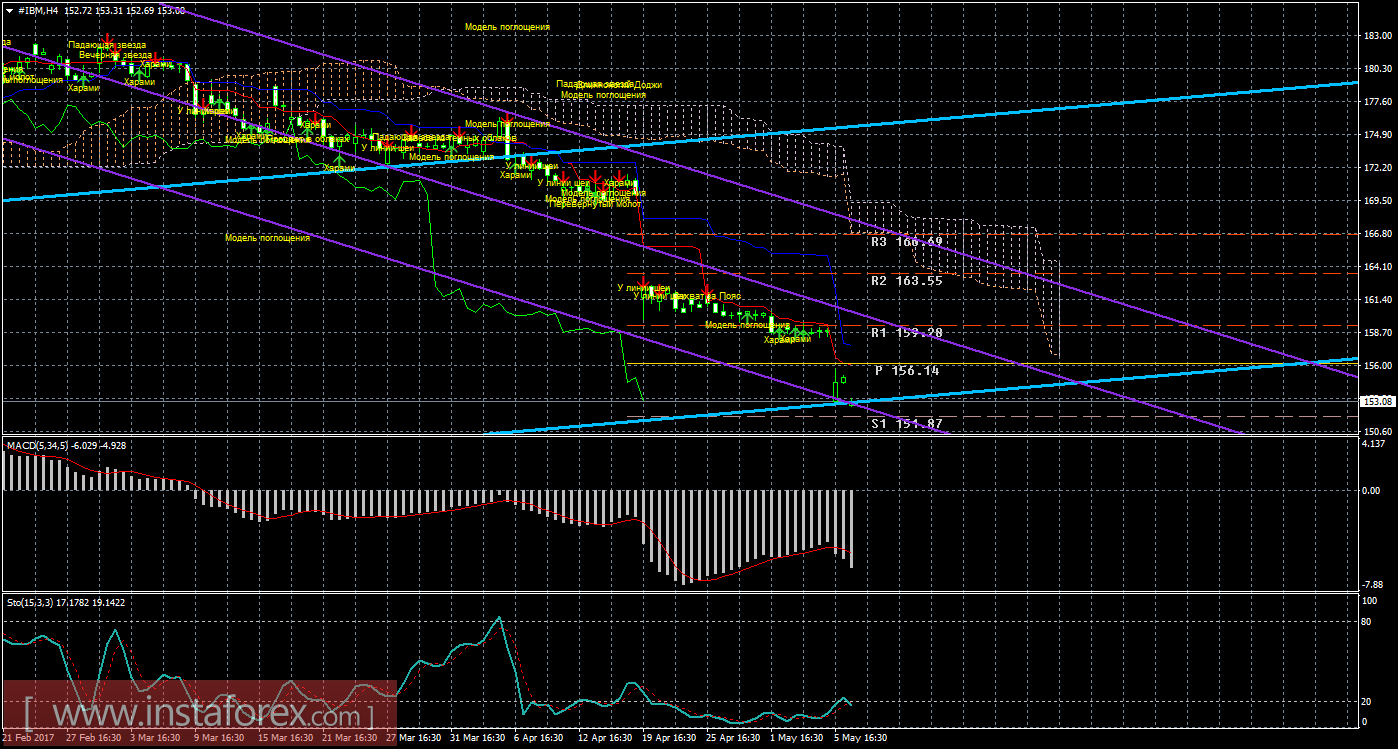Image resolution: width=1398 pixels, height=749 pixels.
Task: Click the current price tag 153.08
Action: 1378,401
